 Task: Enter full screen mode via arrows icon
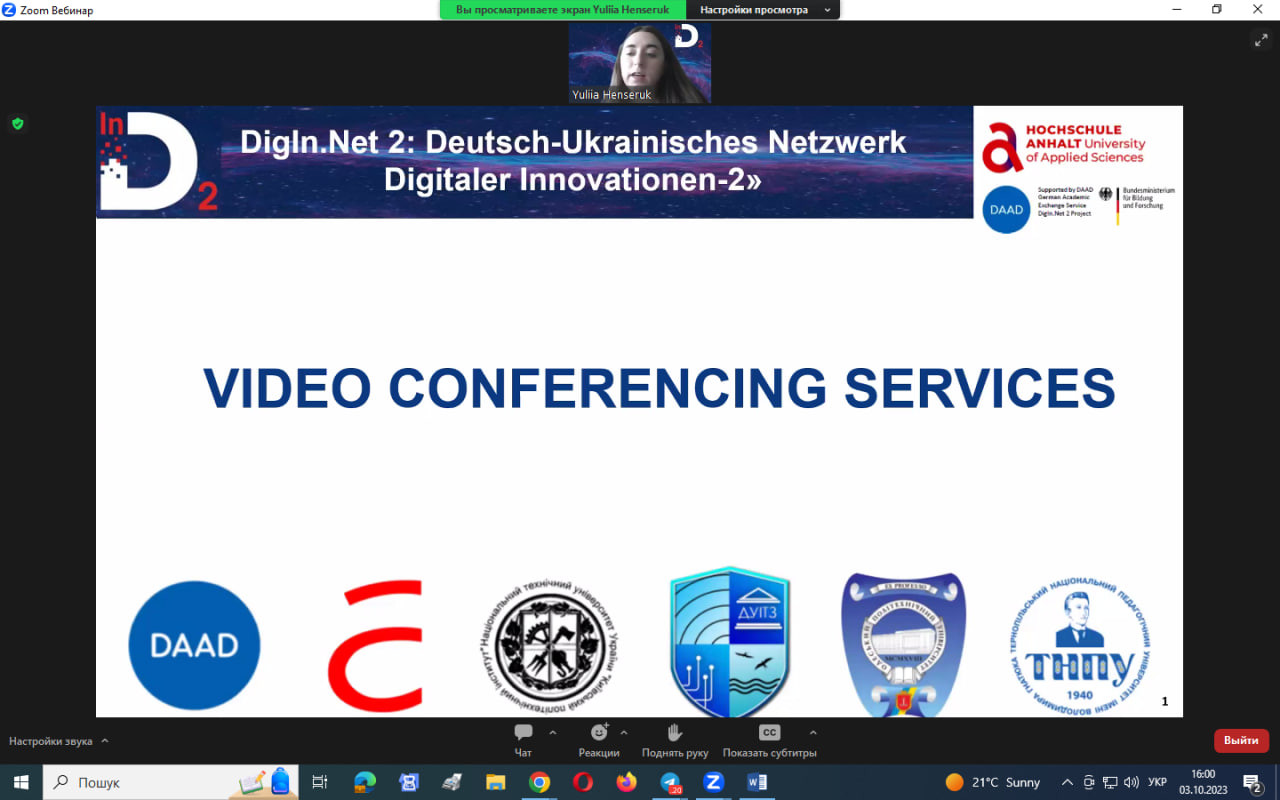coord(1260,40)
